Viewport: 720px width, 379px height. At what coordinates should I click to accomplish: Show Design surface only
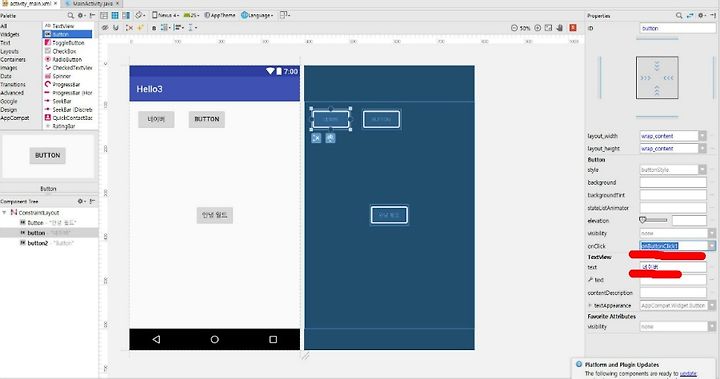(104, 15)
